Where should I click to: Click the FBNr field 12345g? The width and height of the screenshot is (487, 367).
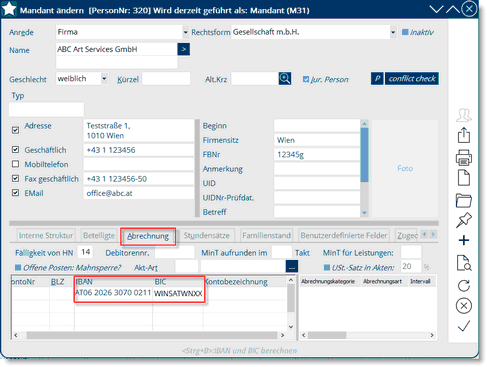coord(317,154)
